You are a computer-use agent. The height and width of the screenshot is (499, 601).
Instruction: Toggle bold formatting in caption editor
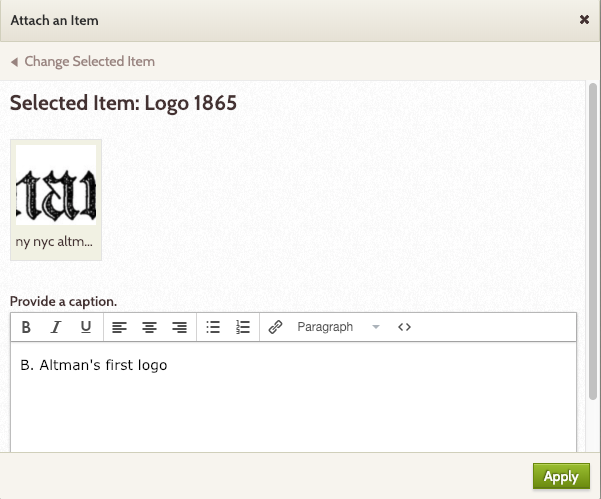(26, 327)
